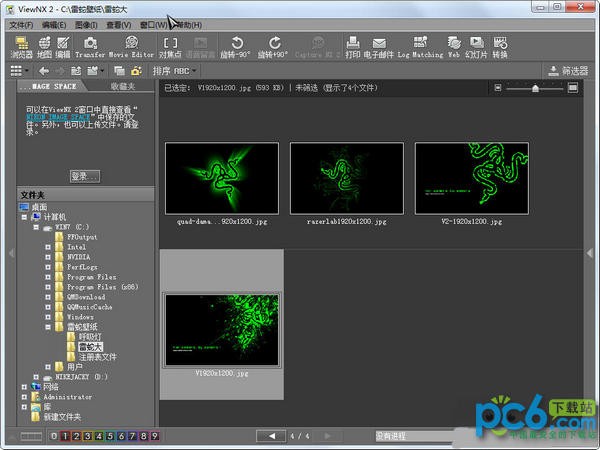600x450 pixels.
Task: Rotate the image +90° clockwise
Action: tap(272, 47)
